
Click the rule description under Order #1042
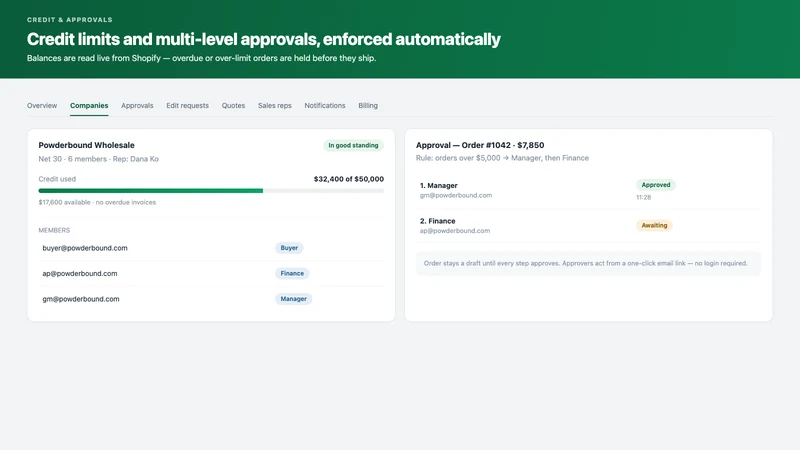click(x=502, y=158)
